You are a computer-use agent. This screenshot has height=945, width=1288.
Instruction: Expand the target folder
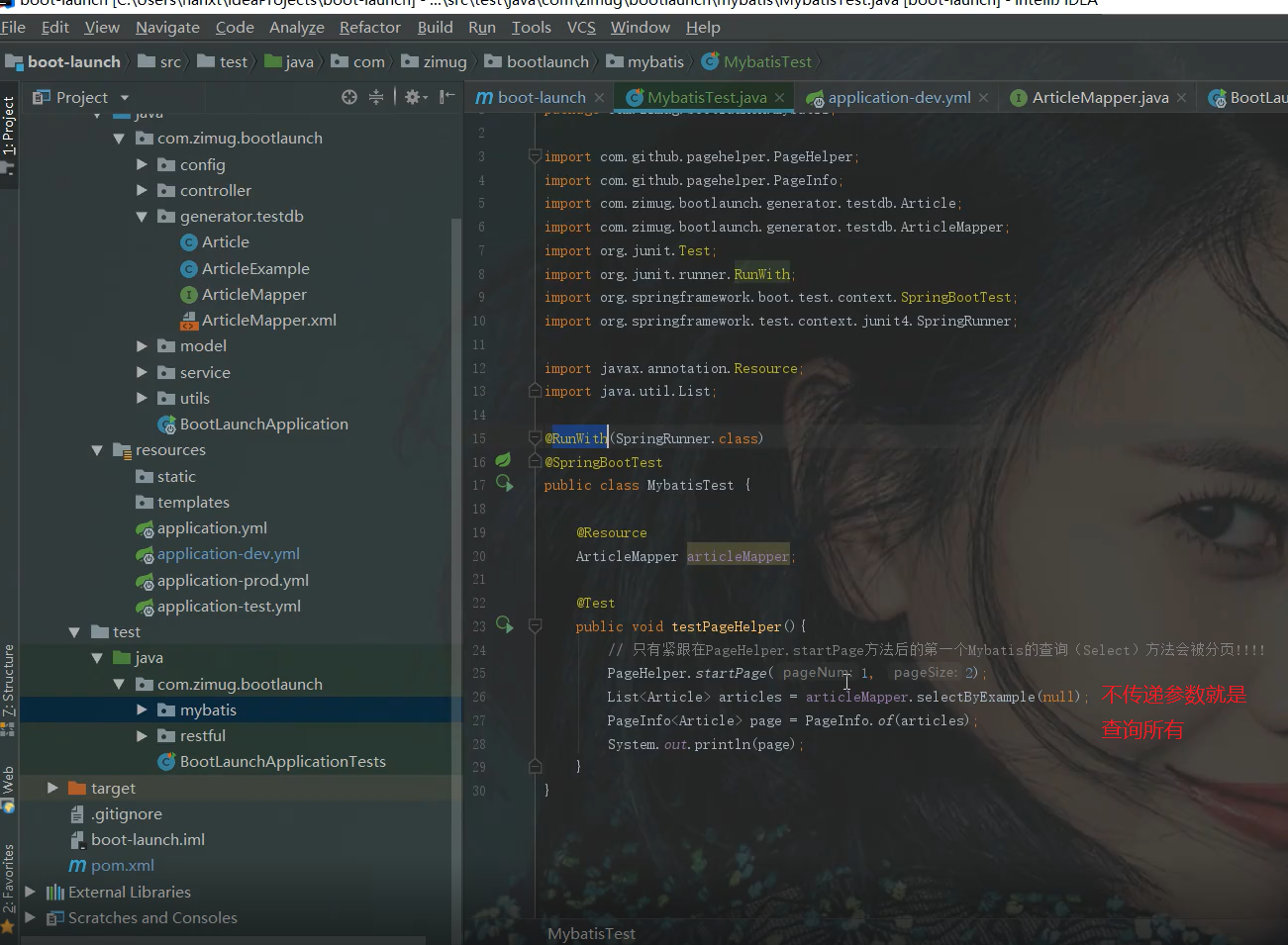pyautogui.click(x=52, y=788)
